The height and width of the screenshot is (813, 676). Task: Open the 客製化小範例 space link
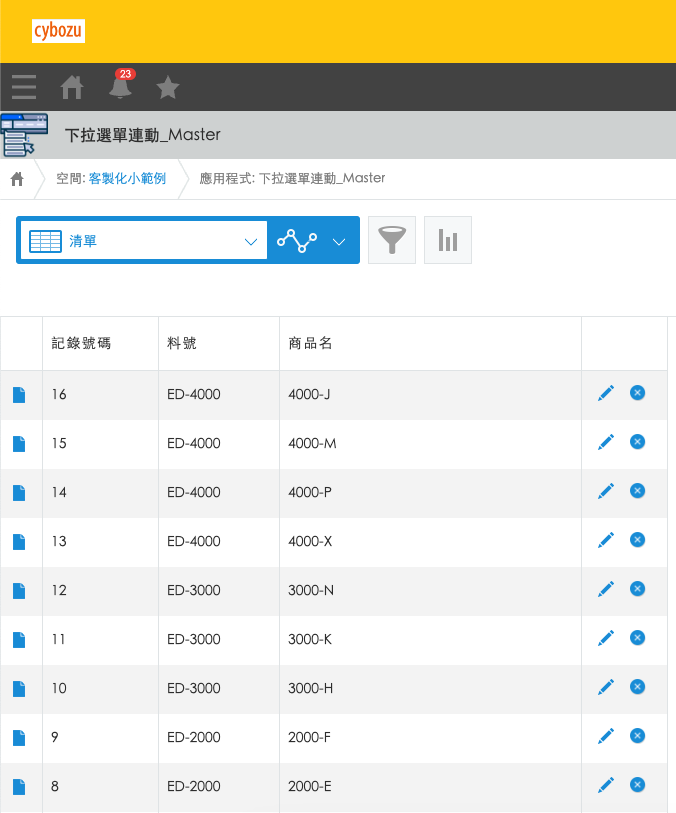127,178
